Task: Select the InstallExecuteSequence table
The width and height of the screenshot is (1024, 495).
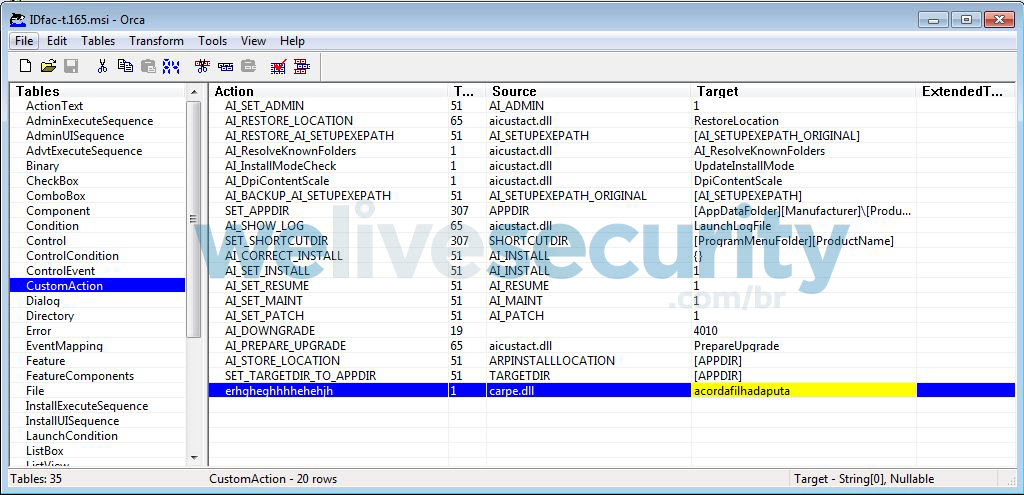Action: pos(87,406)
